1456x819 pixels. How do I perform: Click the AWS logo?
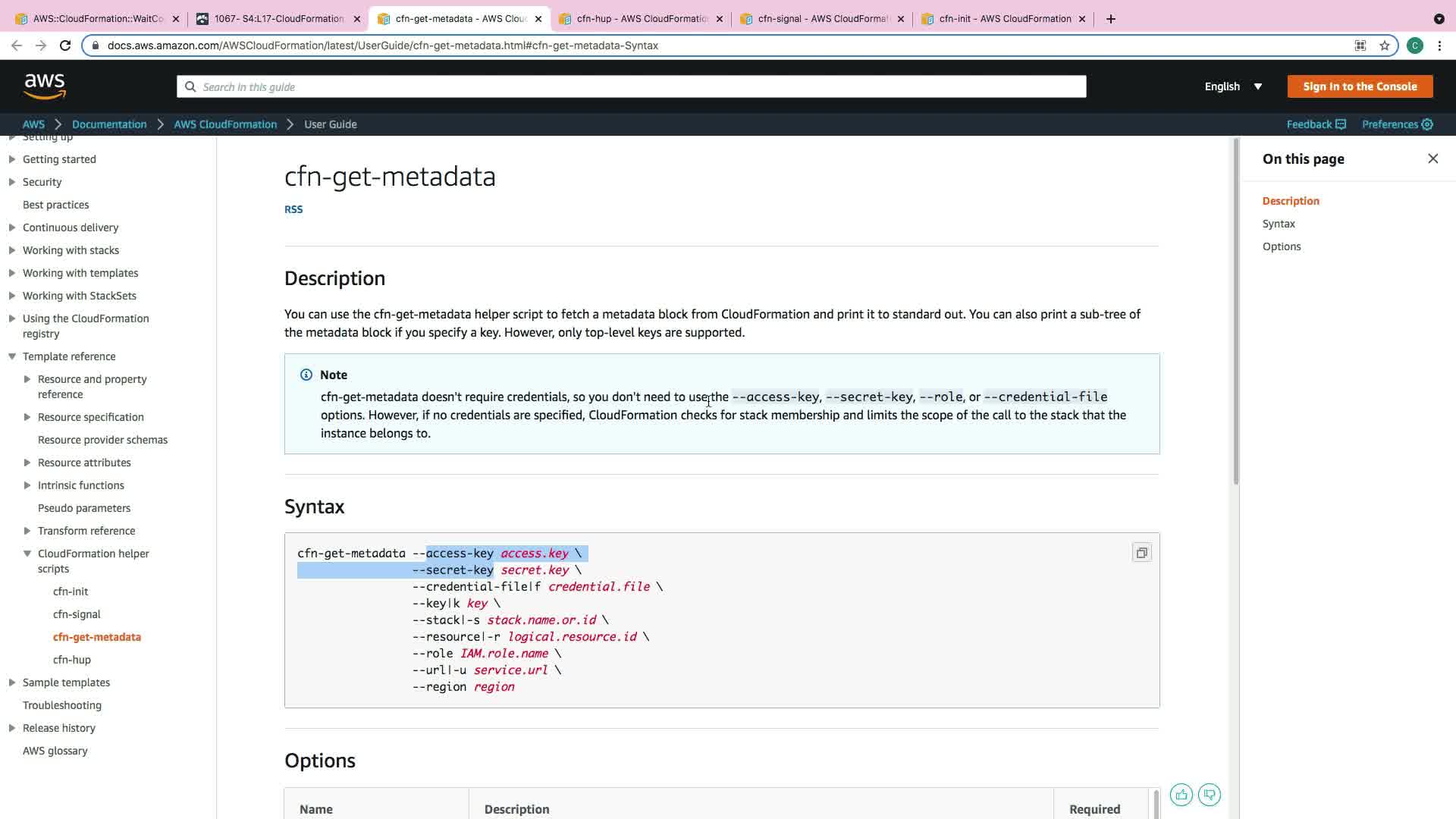coord(45,86)
